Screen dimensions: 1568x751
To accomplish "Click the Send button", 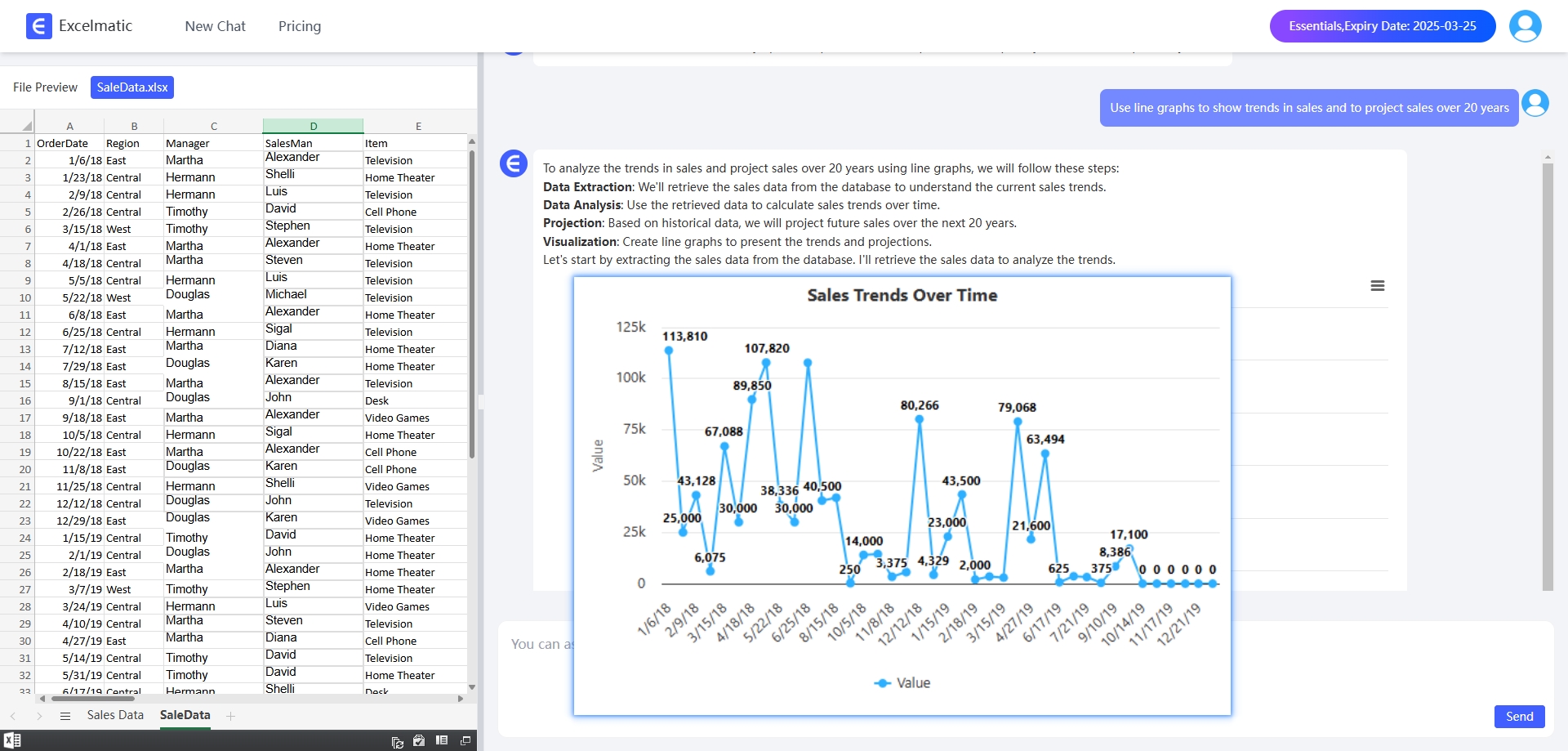I will tap(1519, 716).
